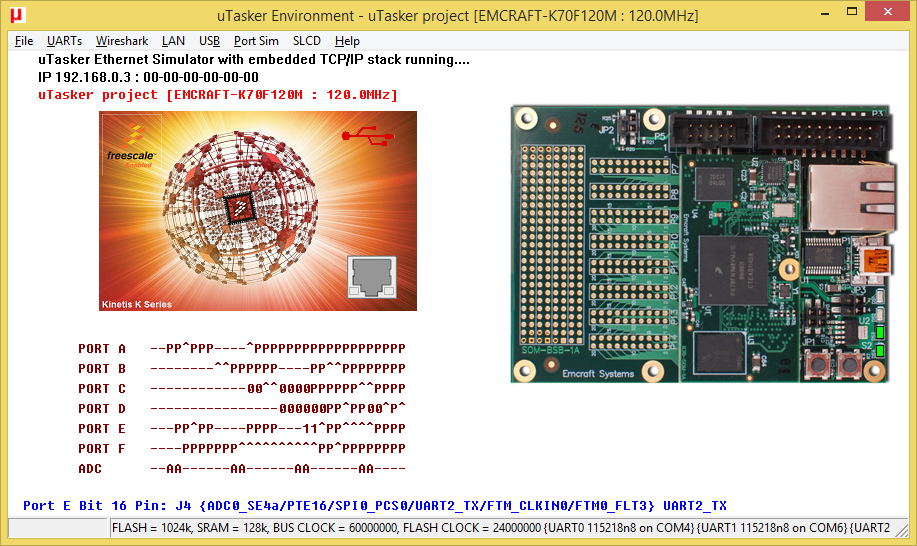Click the Kinetis chip at sphere center
Screen dimensions: 917x546
tap(240, 207)
